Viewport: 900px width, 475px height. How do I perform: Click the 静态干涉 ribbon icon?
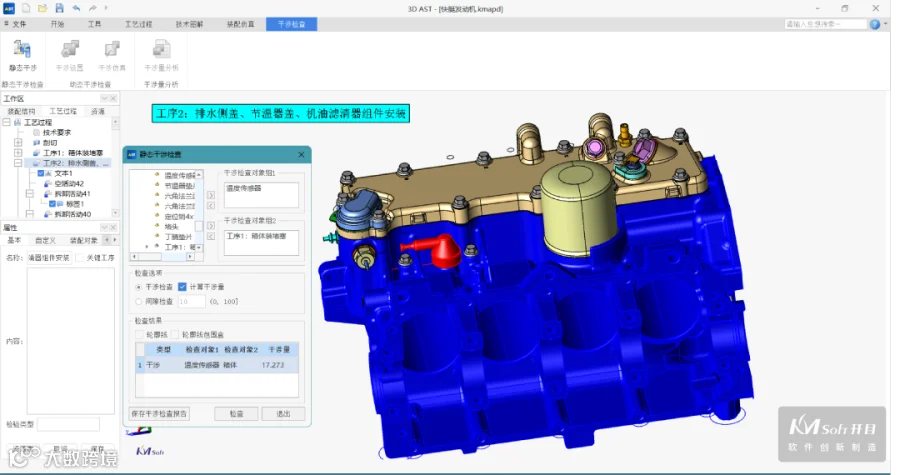[22, 50]
